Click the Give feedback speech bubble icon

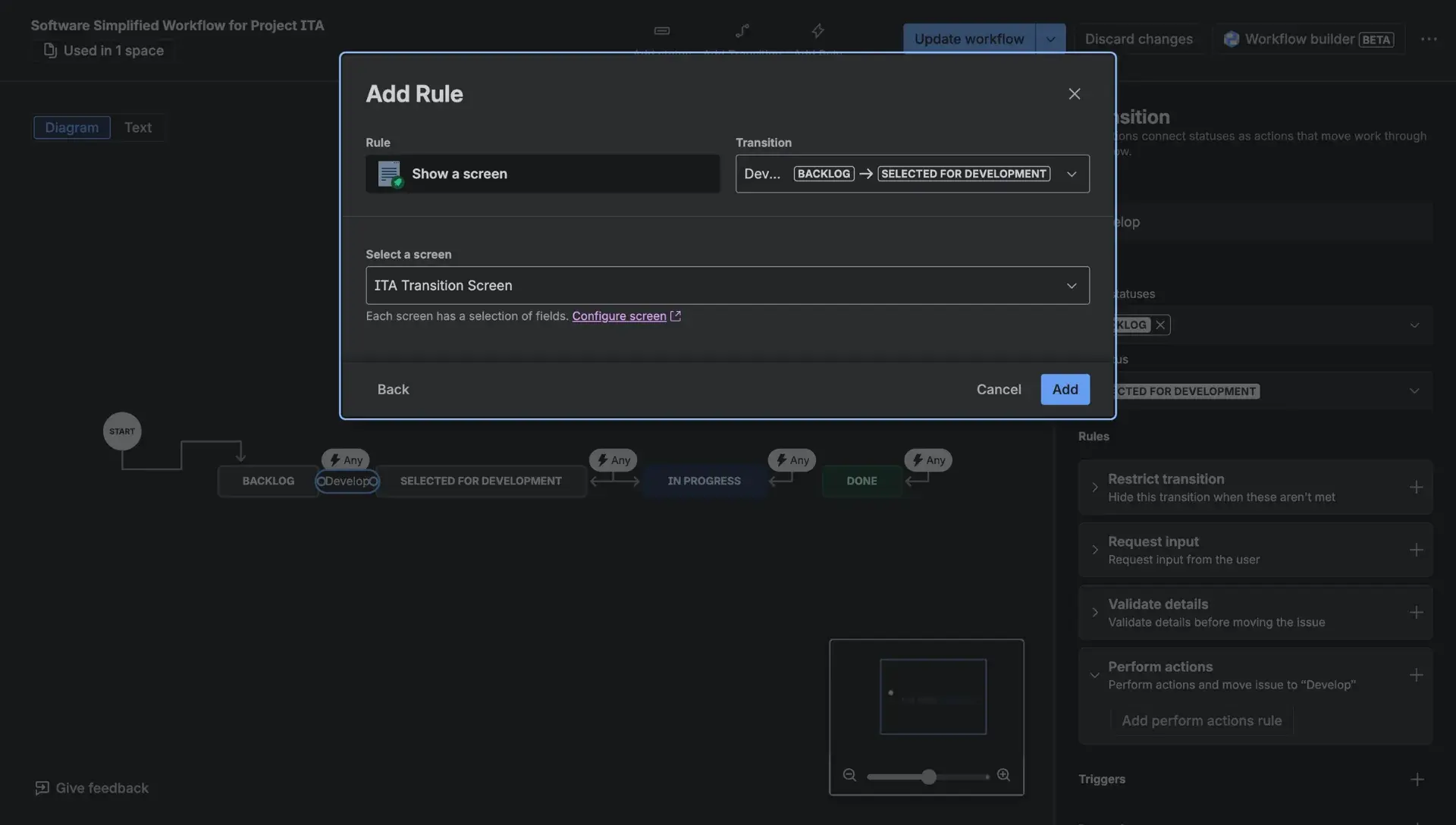click(x=42, y=788)
